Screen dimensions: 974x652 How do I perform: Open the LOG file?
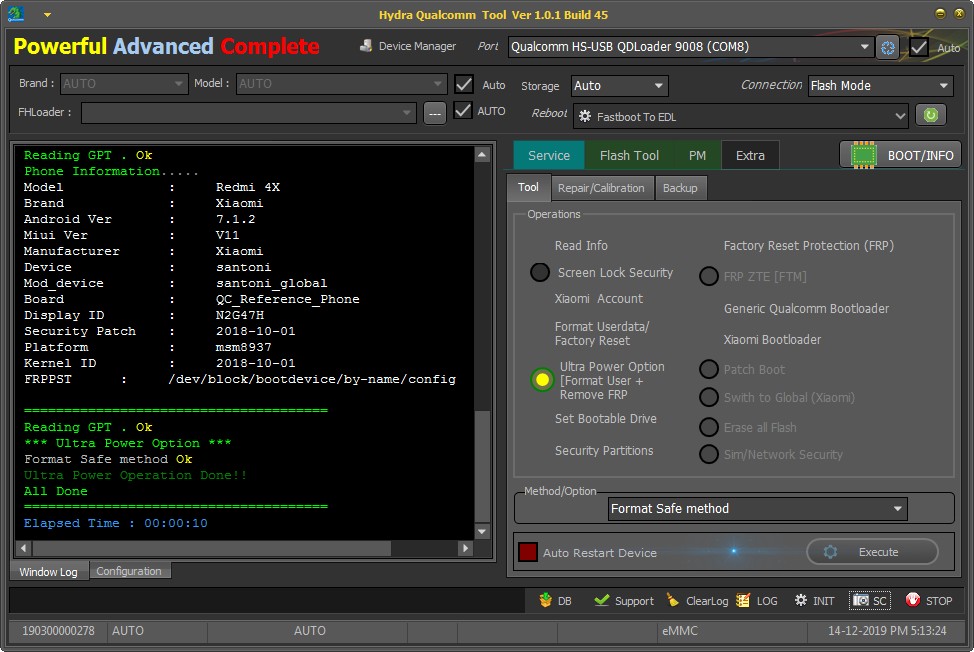(x=757, y=600)
